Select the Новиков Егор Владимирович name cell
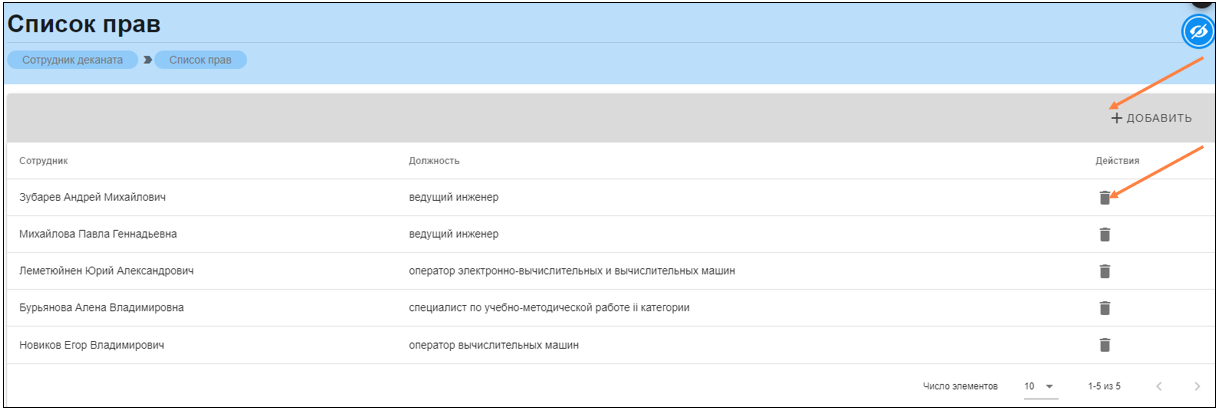Image resolution: width=1218 pixels, height=411 pixels. point(91,345)
